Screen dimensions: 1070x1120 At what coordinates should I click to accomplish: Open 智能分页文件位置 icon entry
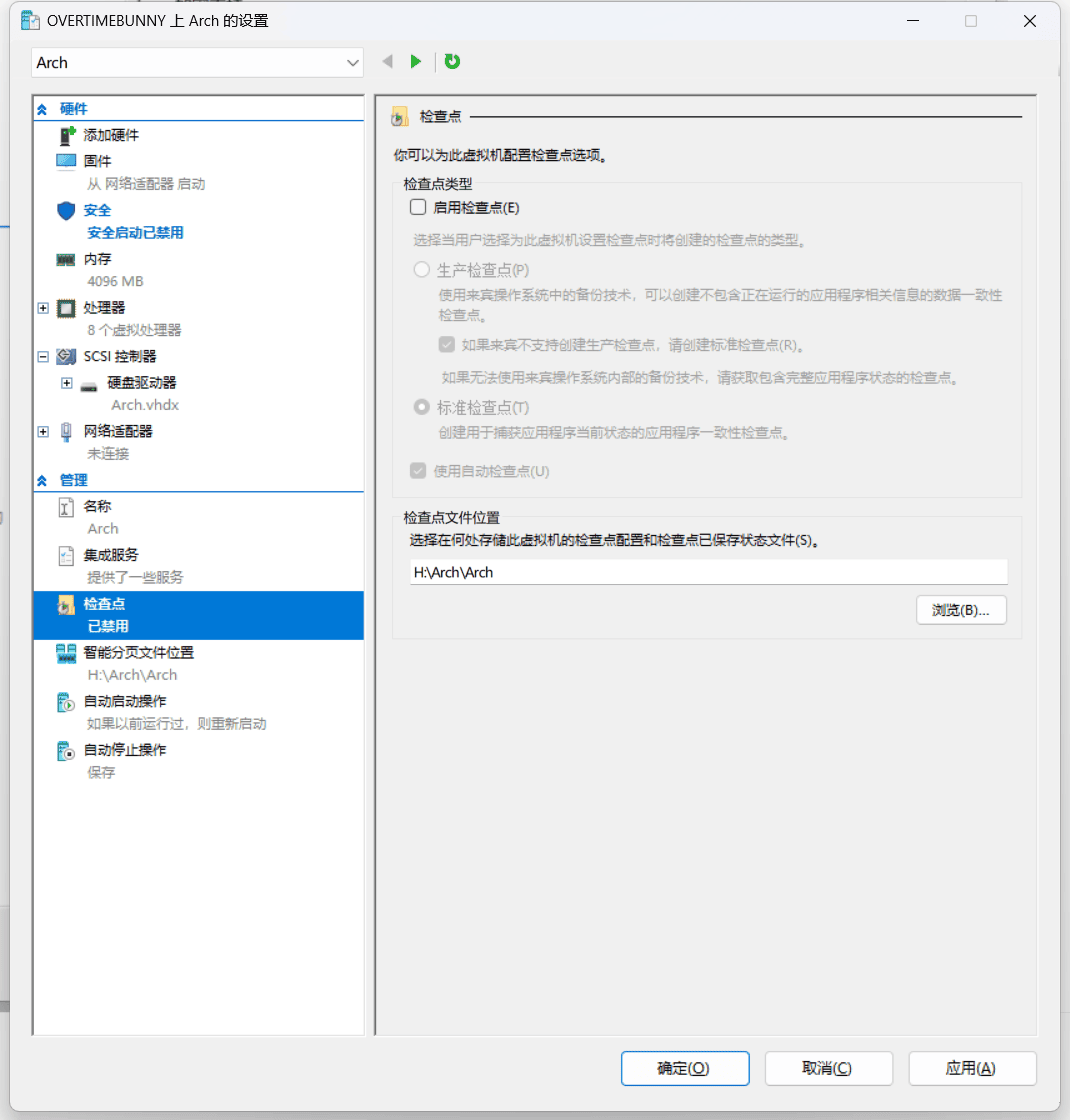coord(66,653)
